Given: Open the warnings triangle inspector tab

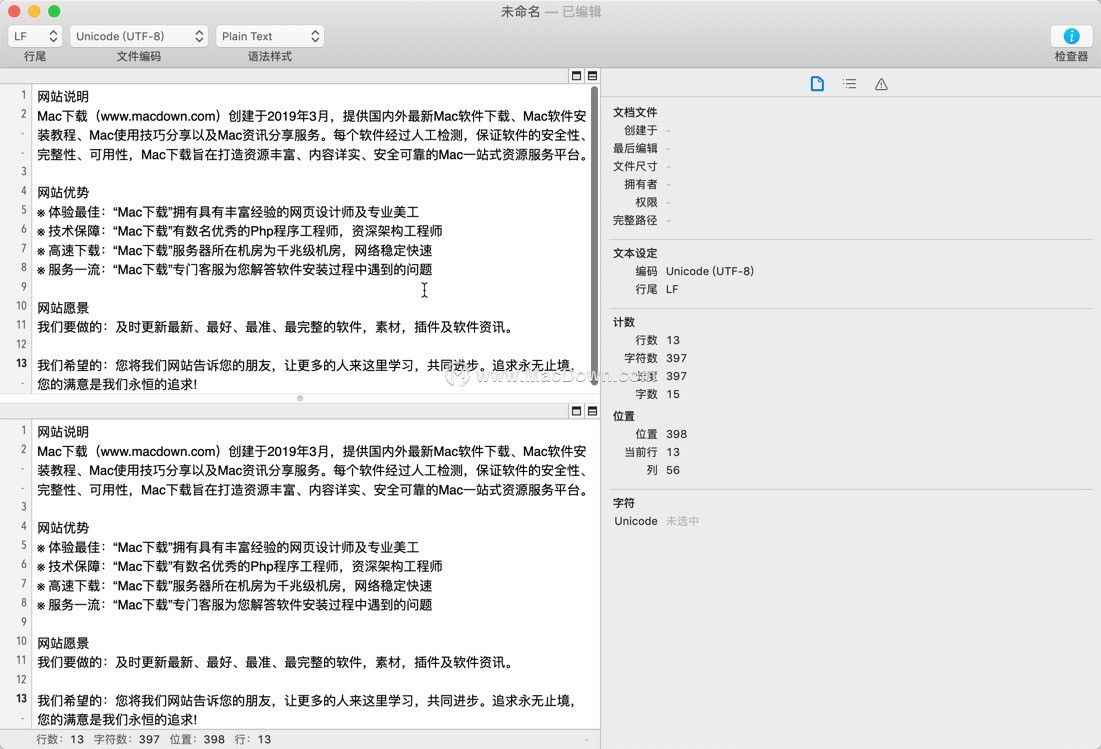Looking at the screenshot, I should pos(881,84).
